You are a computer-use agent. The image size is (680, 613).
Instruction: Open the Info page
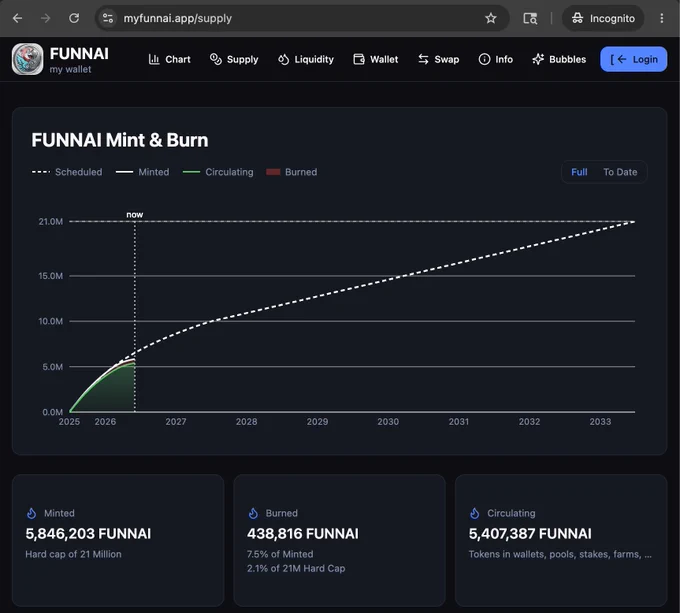pos(496,59)
